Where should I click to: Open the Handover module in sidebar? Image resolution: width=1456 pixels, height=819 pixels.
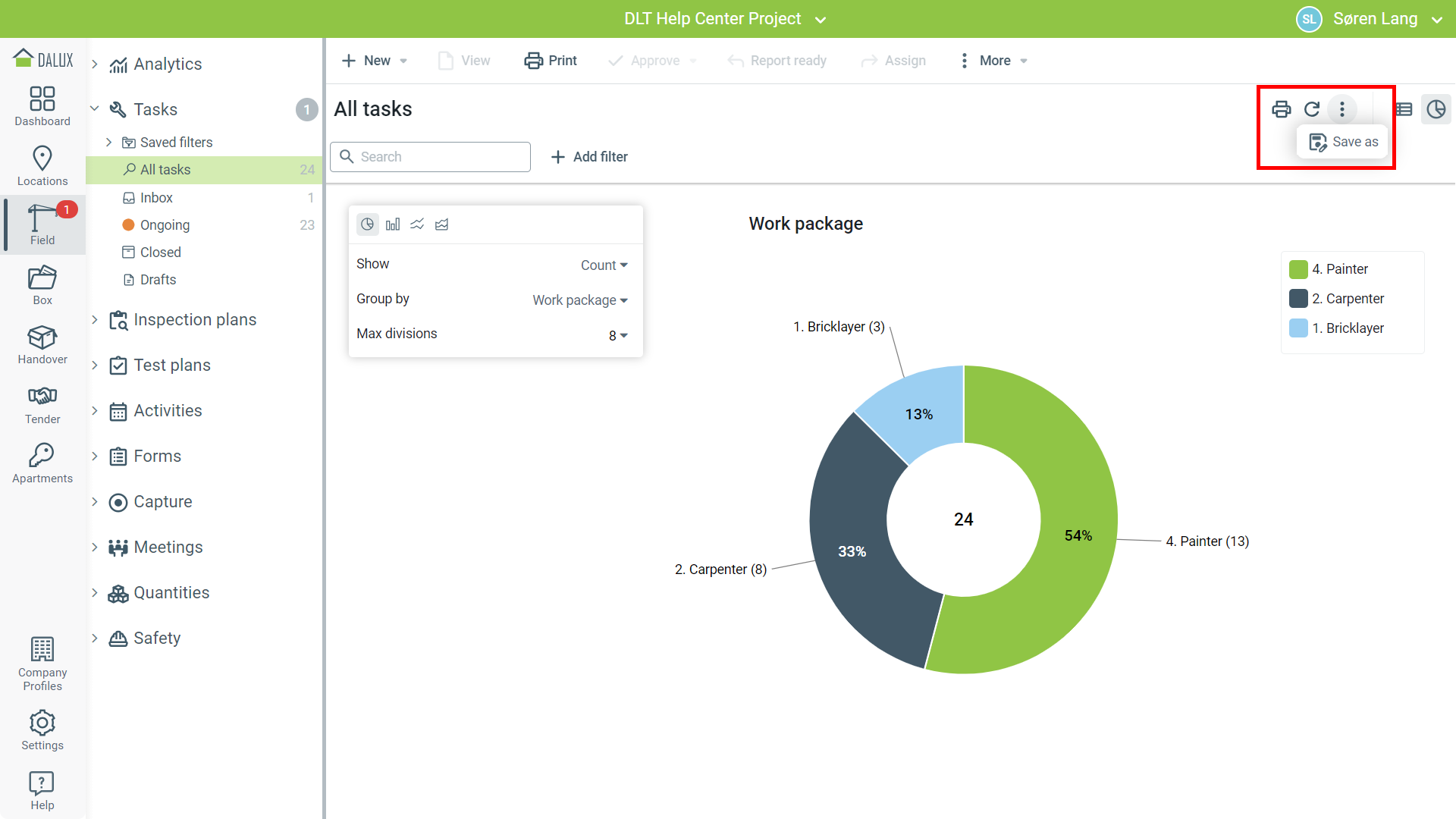click(x=42, y=344)
